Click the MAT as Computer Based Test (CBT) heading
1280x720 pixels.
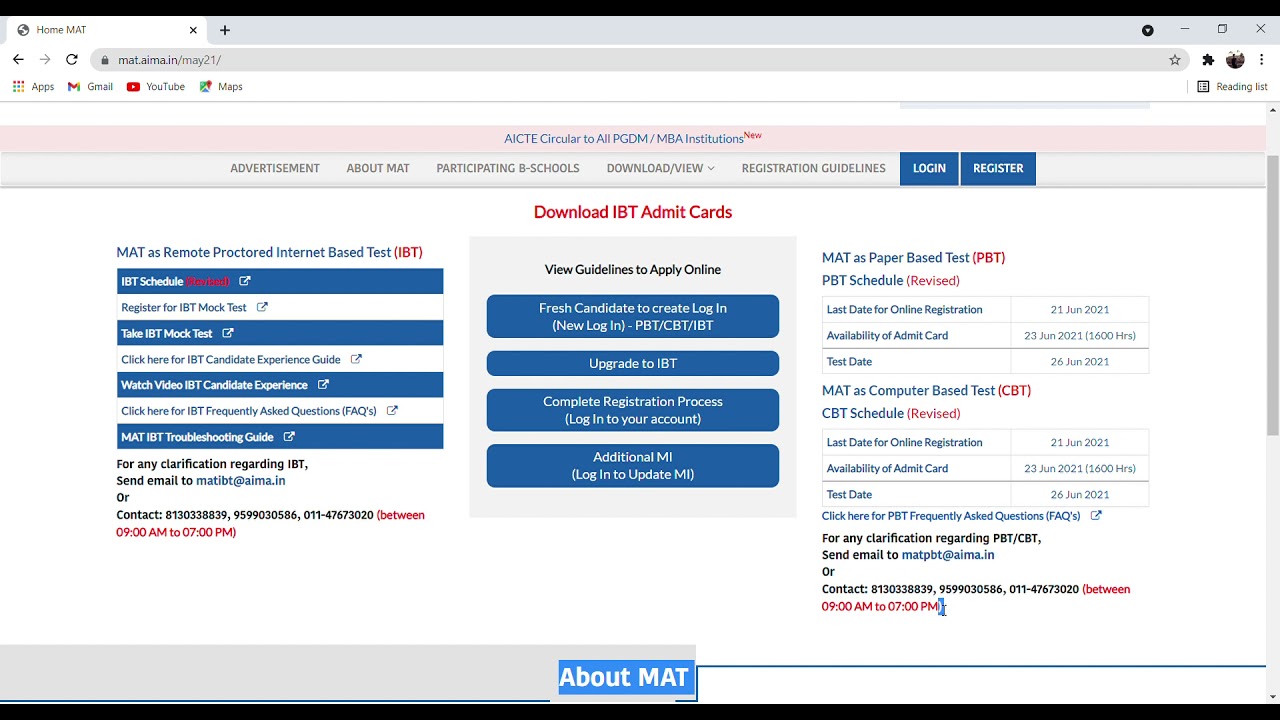pos(926,390)
